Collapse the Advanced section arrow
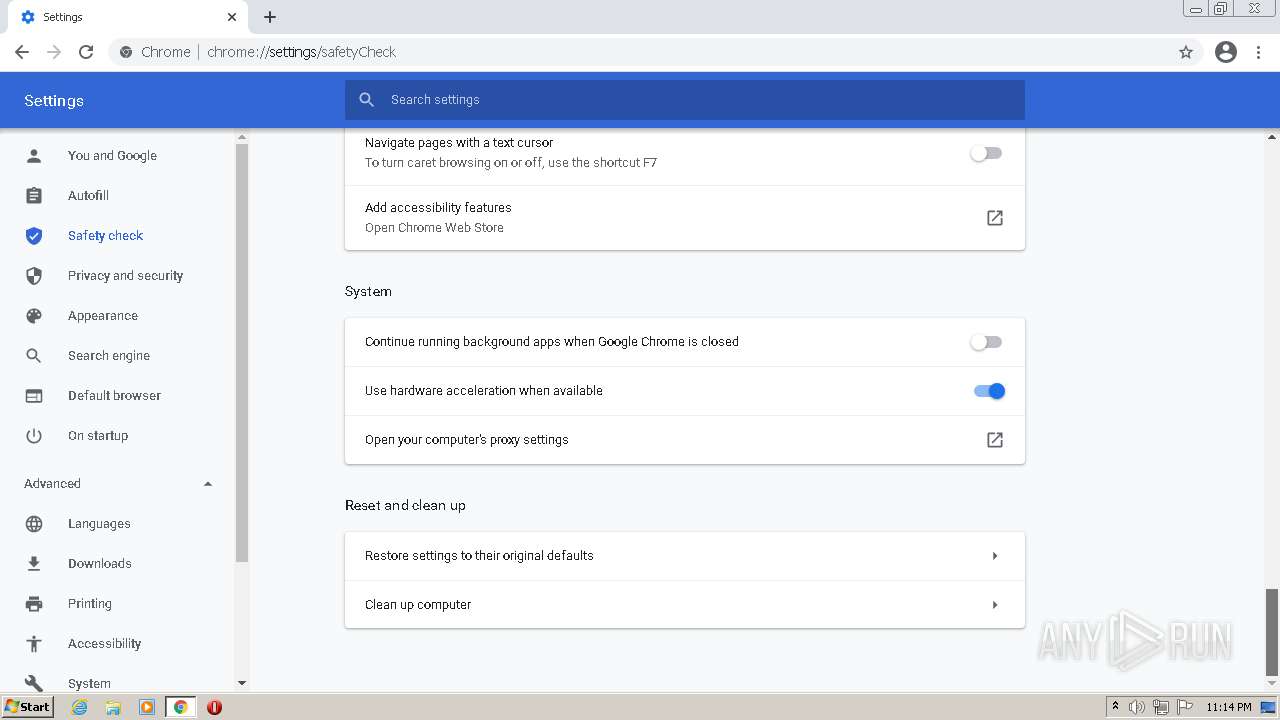 [208, 484]
